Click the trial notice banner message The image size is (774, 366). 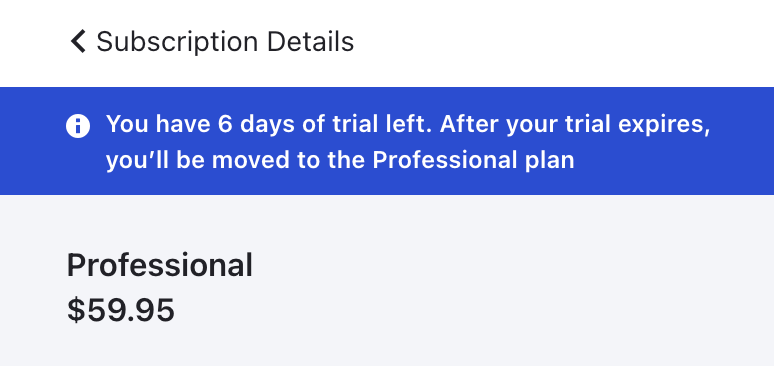pos(408,142)
